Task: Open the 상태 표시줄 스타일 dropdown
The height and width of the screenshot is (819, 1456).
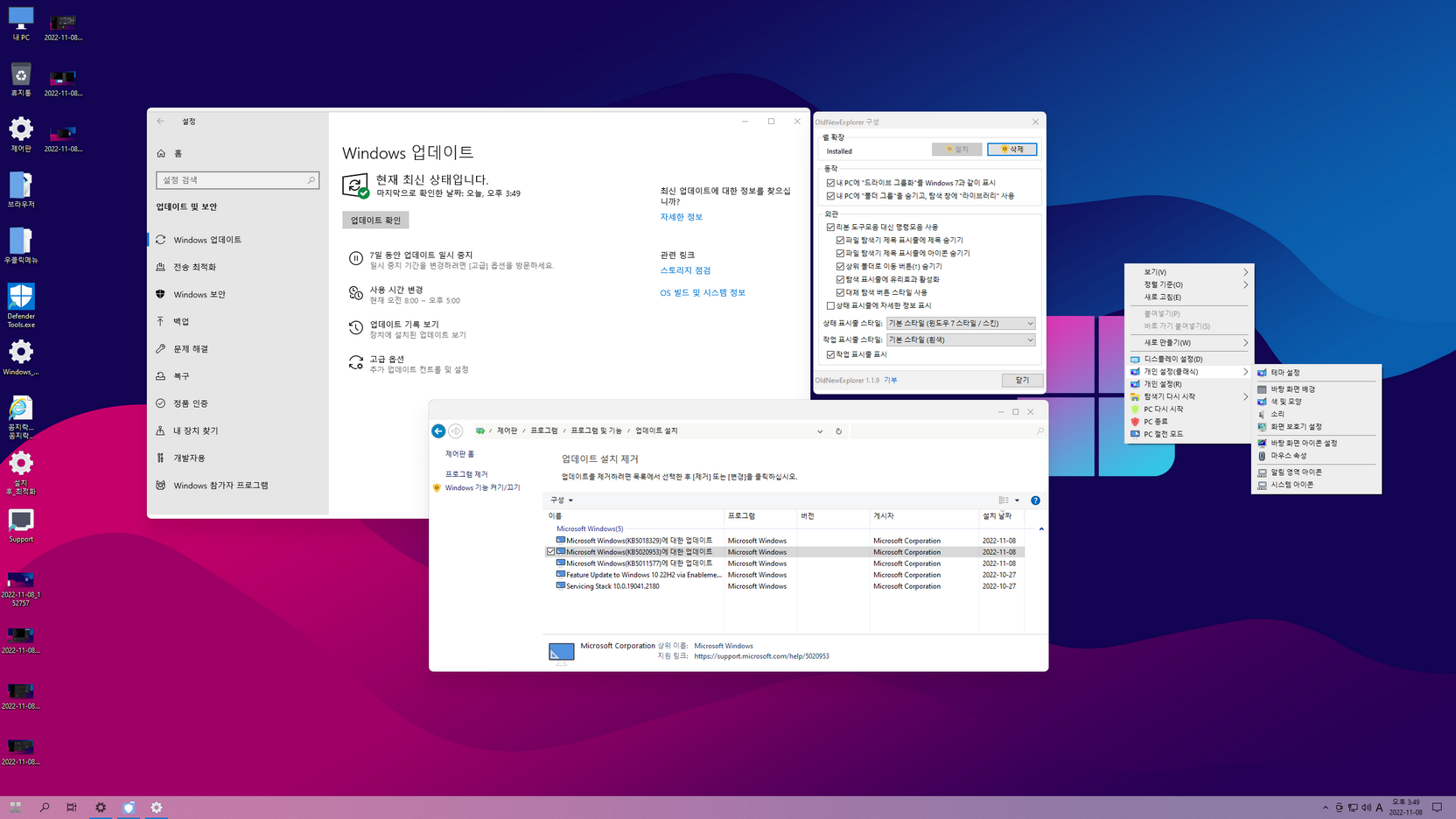Action: [x=961, y=323]
